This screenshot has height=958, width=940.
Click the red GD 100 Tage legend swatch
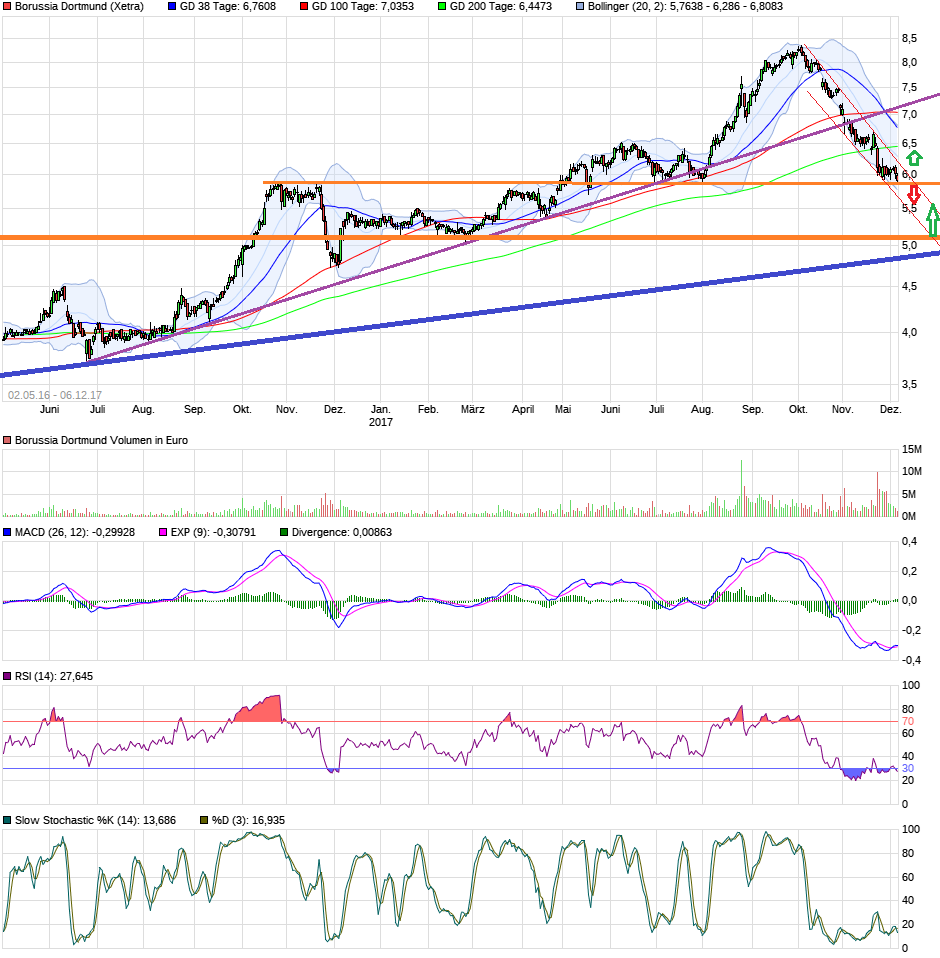pyautogui.click(x=304, y=7)
